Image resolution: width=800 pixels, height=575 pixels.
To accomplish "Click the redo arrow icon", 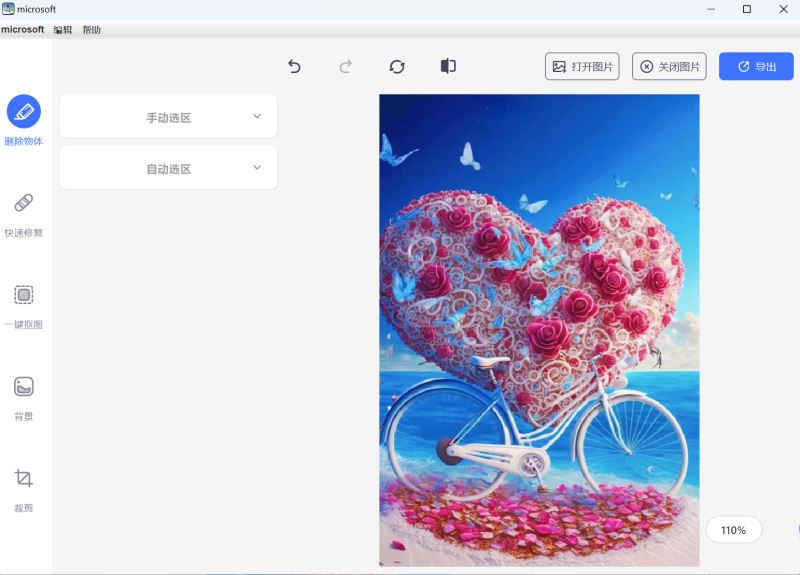I will click(x=345, y=66).
